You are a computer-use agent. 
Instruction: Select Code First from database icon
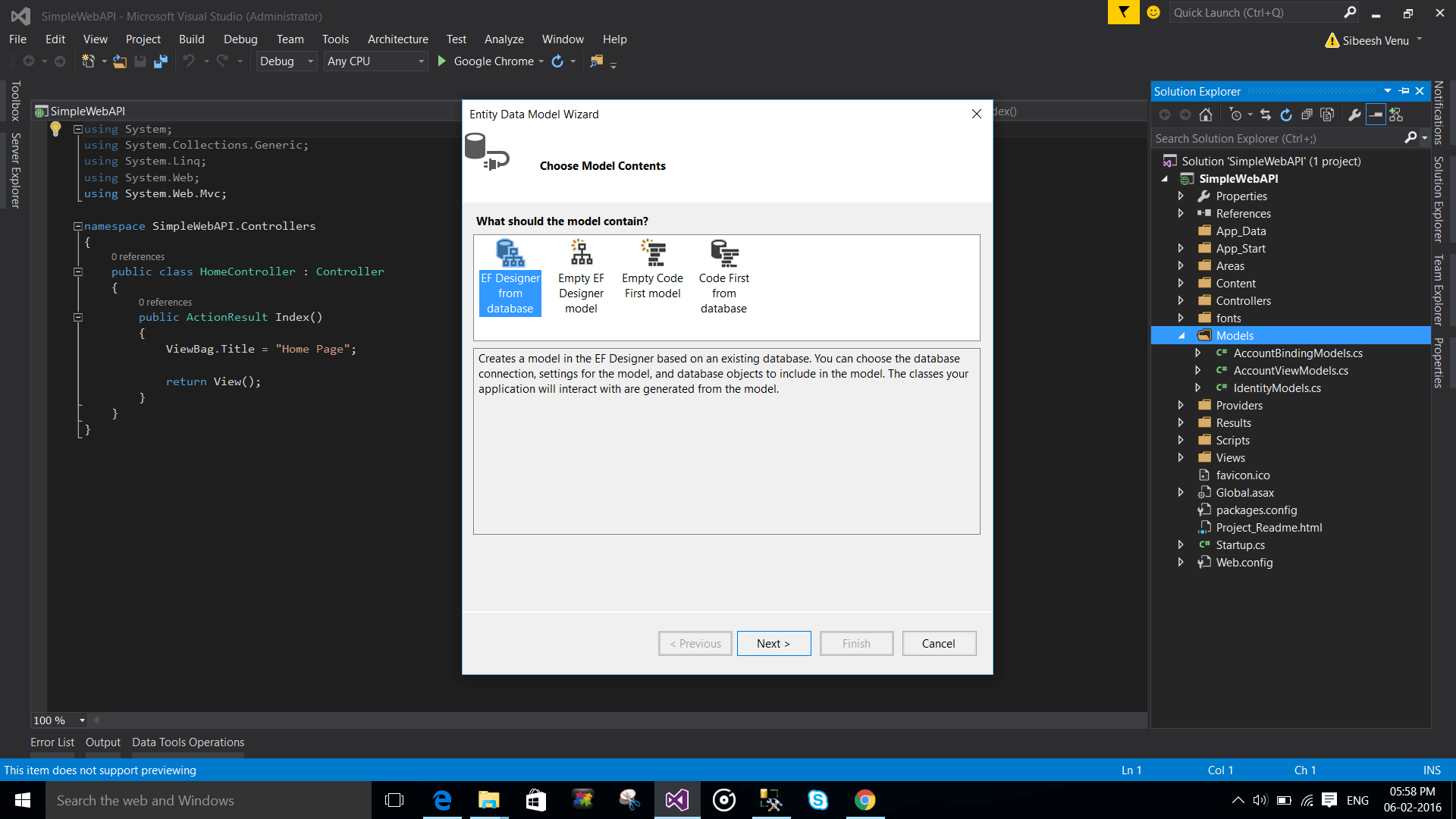click(x=724, y=253)
